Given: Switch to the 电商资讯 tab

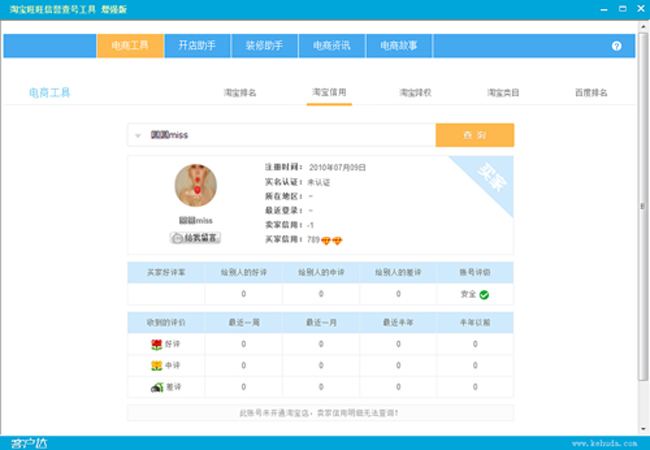Looking at the screenshot, I should (x=332, y=46).
